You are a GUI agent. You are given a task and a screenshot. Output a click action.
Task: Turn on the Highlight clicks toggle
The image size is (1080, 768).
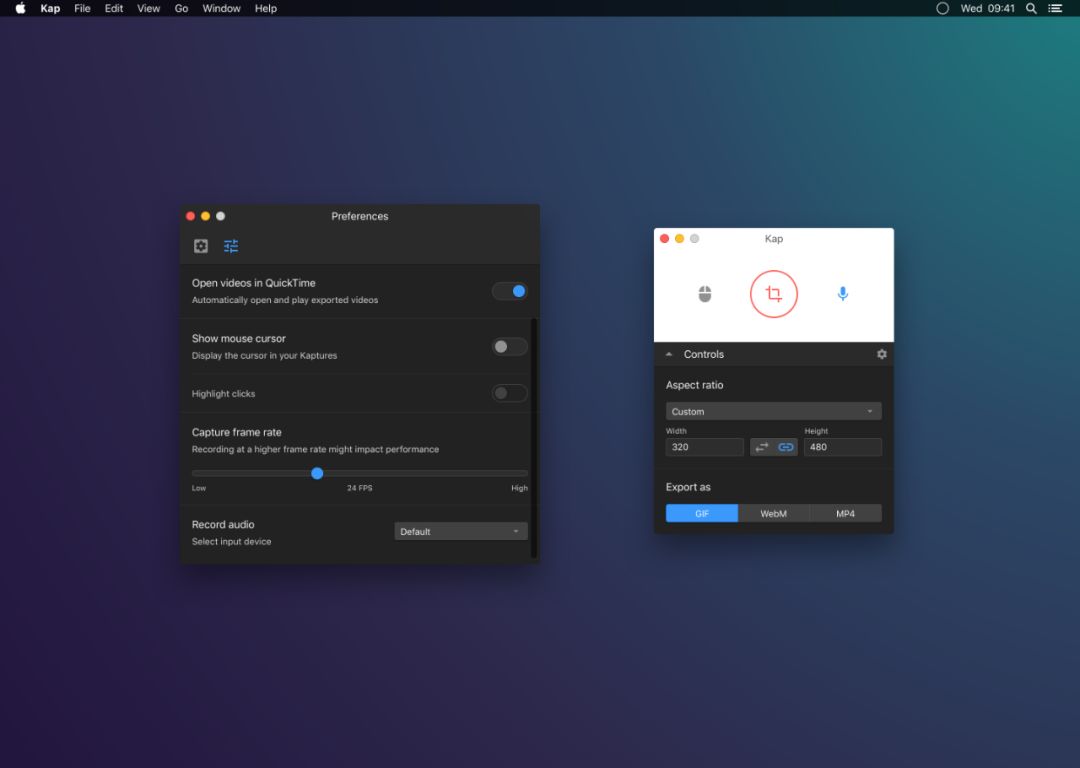point(509,393)
